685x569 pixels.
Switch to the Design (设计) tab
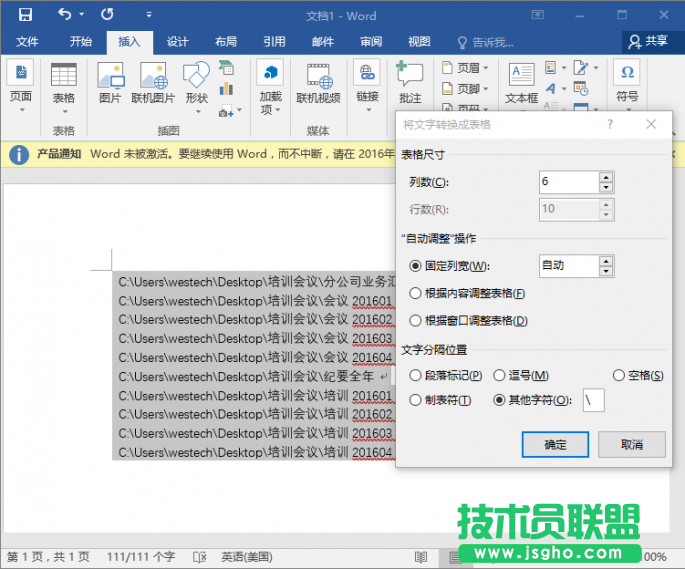177,42
